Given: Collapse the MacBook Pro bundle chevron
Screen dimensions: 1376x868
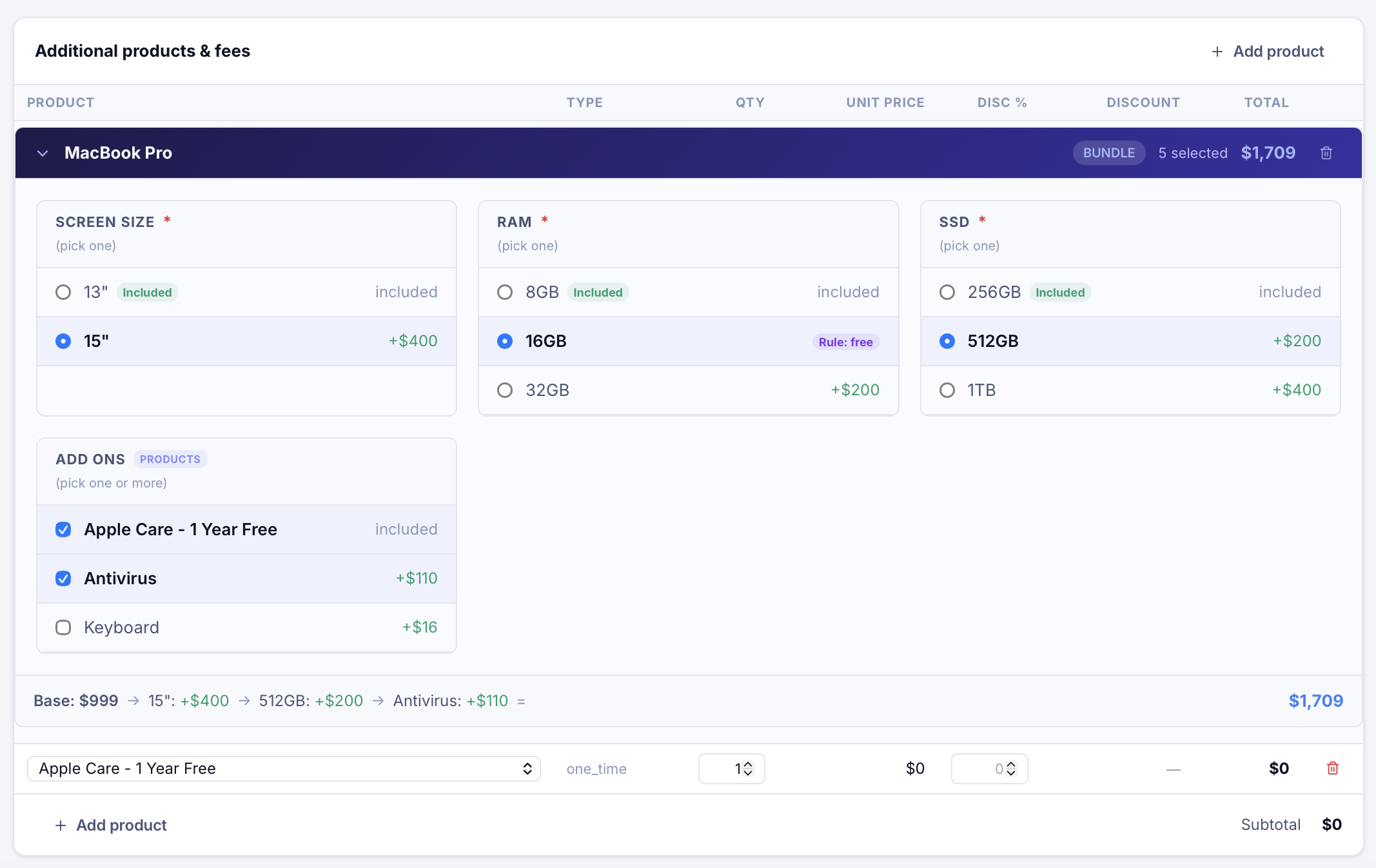Looking at the screenshot, I should pos(43,153).
